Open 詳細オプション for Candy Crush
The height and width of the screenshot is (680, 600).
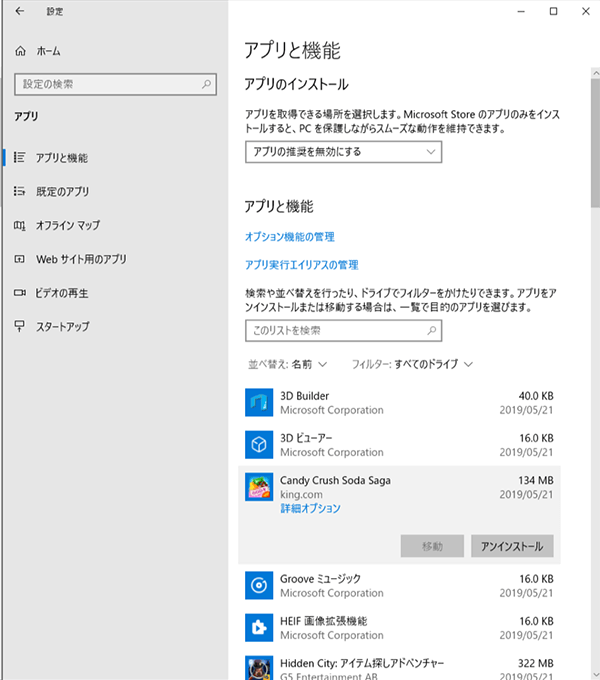tap(310, 508)
